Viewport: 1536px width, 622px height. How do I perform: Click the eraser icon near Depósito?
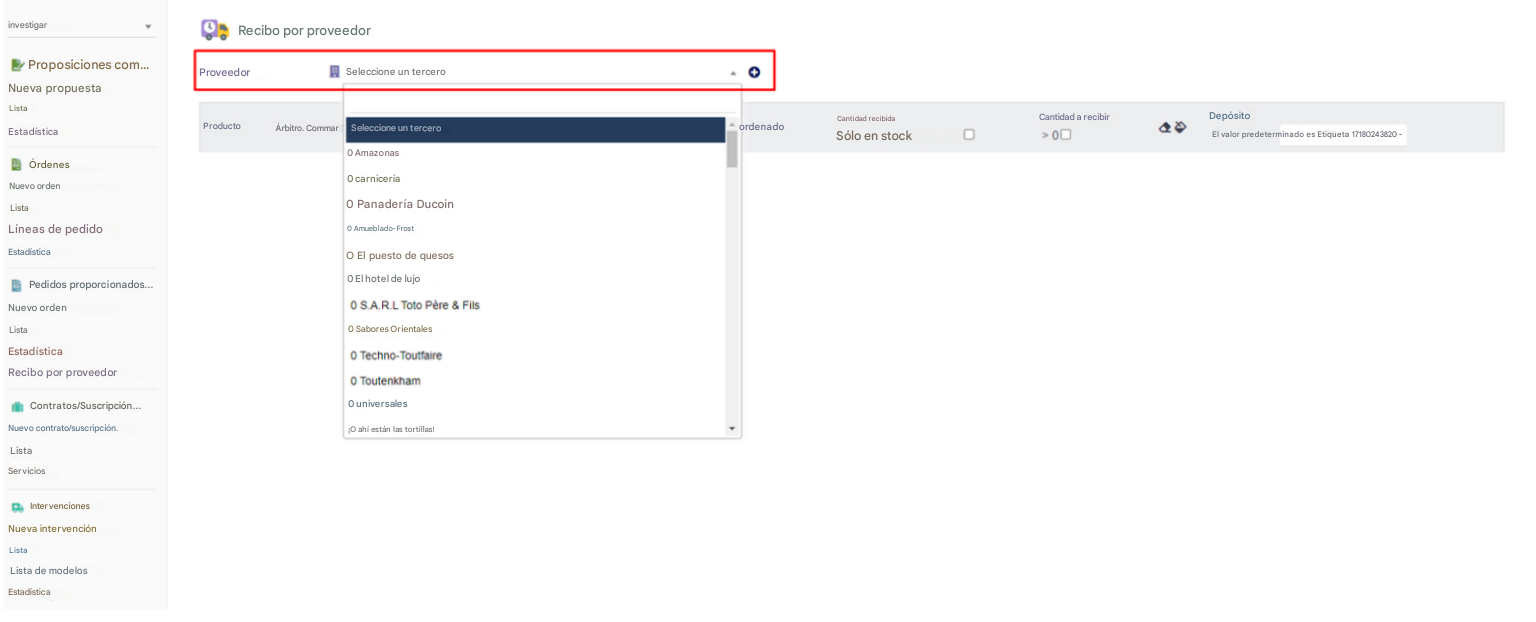click(x=1164, y=128)
